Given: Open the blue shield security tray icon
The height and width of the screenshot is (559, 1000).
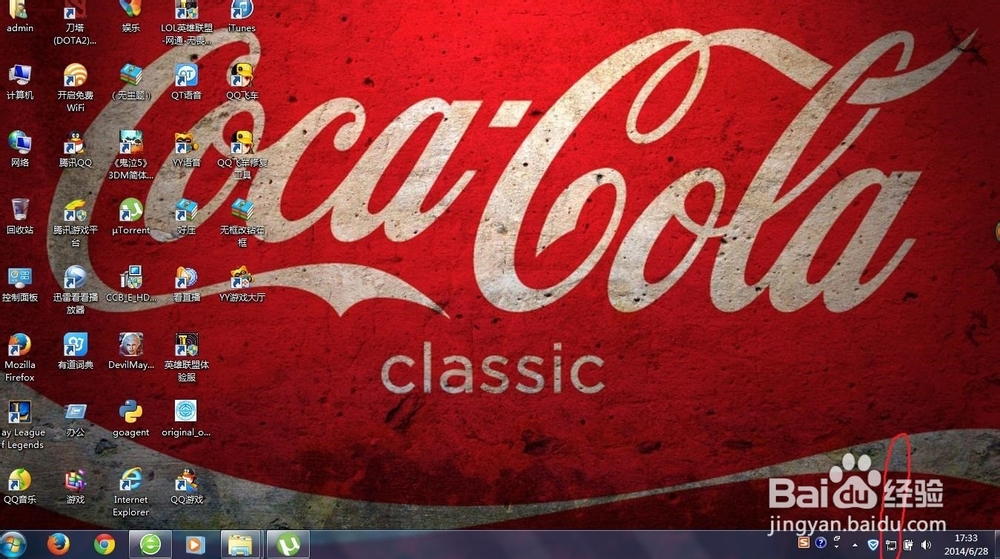Looking at the screenshot, I should tap(872, 545).
